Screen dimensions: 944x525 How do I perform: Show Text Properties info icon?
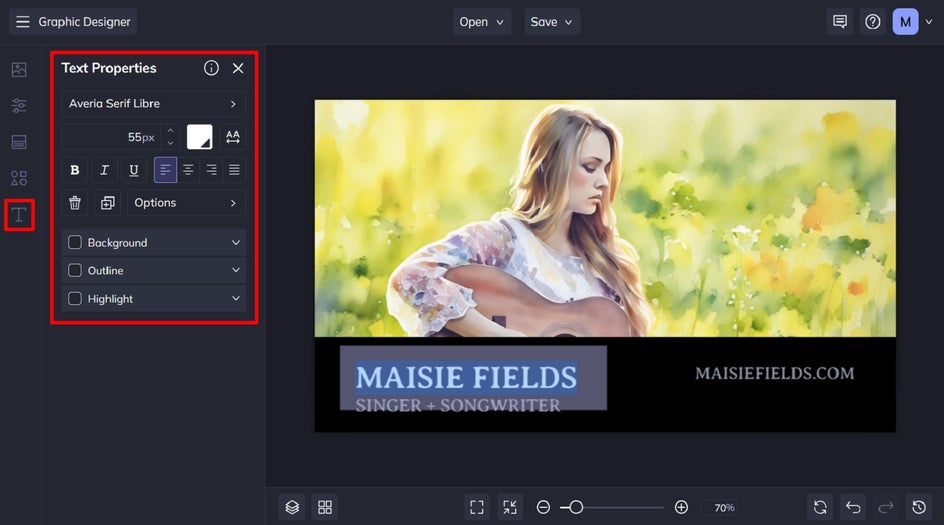coord(211,68)
